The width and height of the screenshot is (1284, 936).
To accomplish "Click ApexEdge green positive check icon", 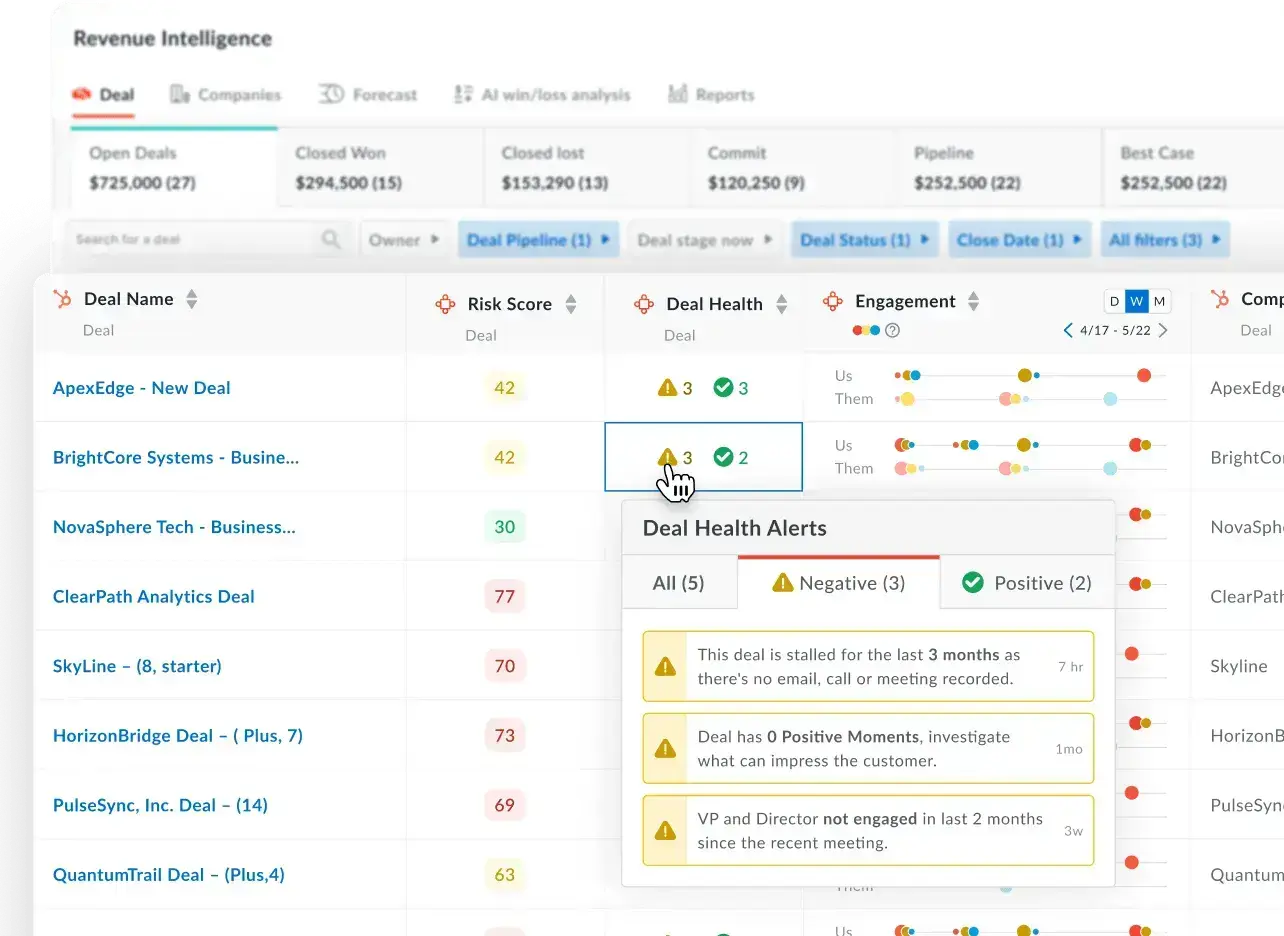I will [x=723, y=388].
